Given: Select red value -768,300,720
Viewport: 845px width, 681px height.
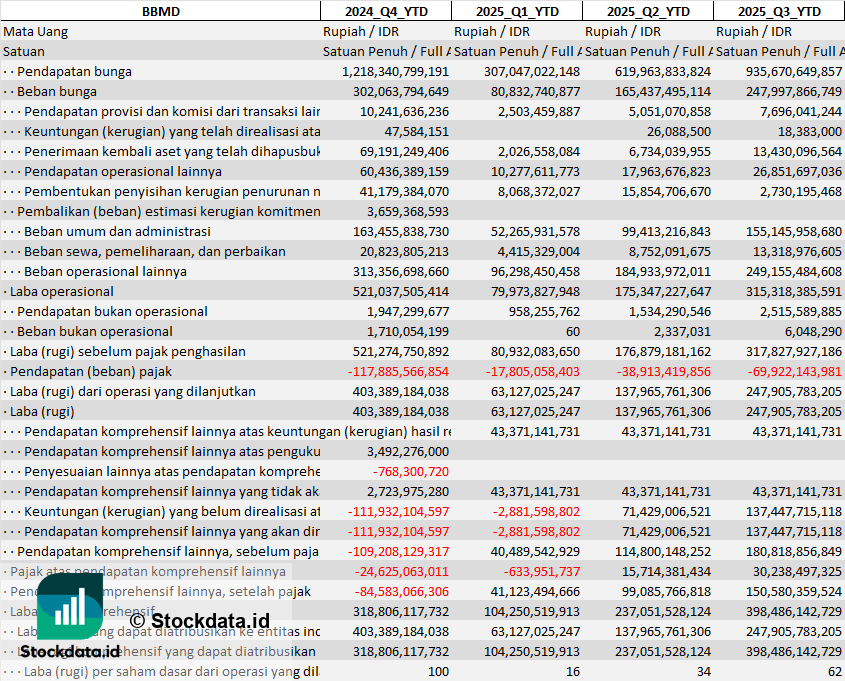Looking at the screenshot, I should coord(410,471).
